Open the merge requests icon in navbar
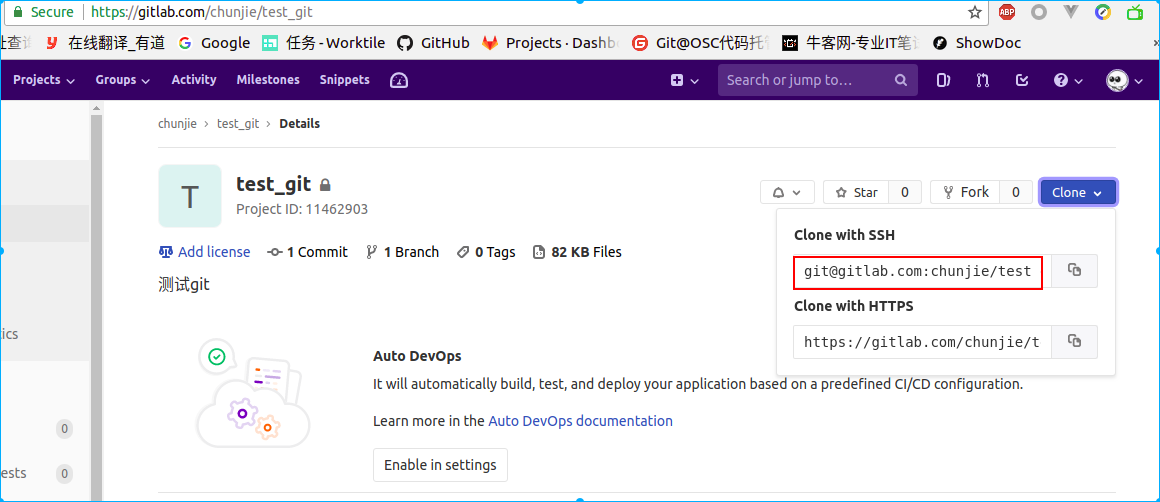The height and width of the screenshot is (502, 1160). pos(982,80)
